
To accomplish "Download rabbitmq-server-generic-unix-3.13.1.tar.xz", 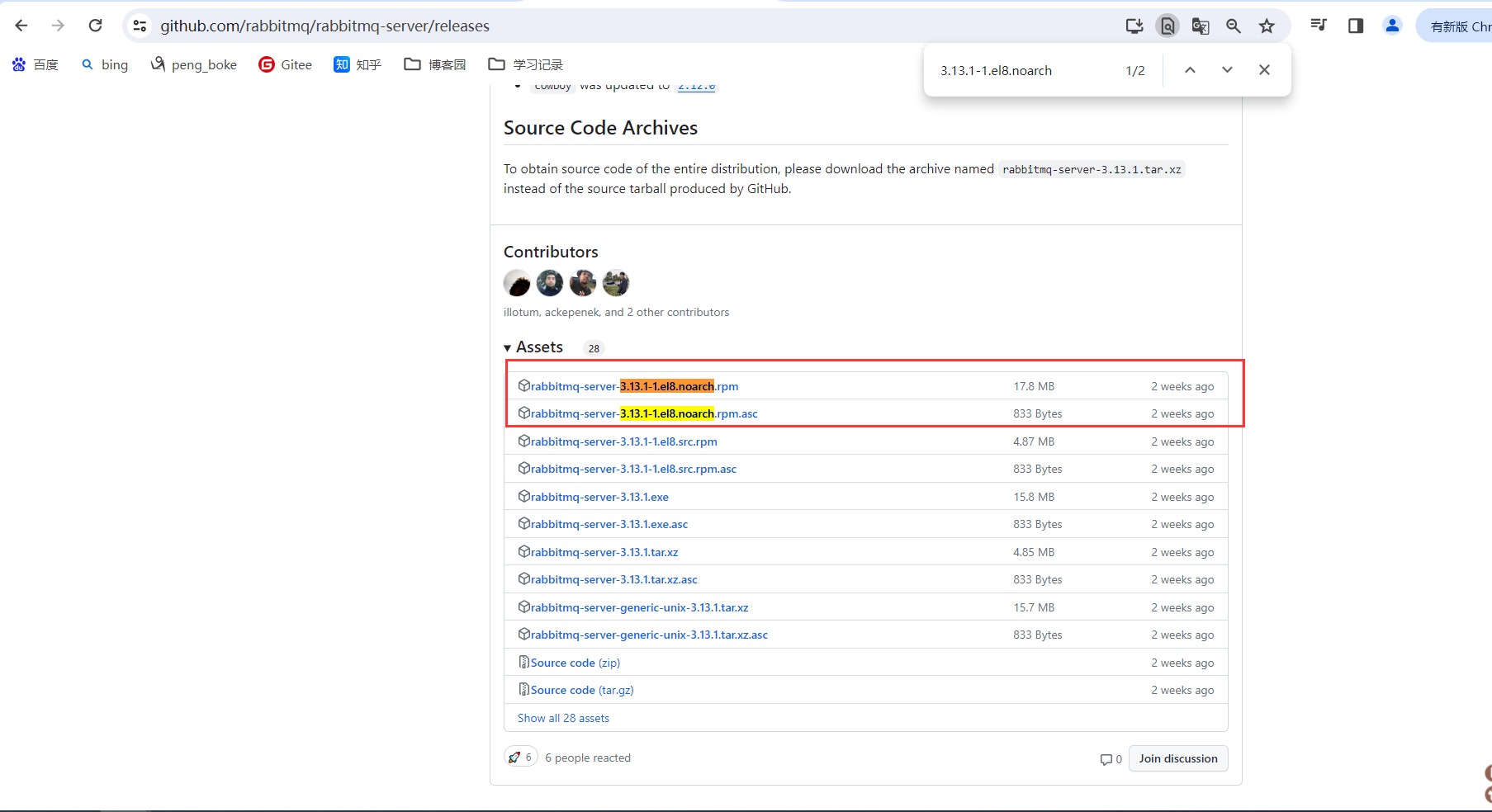I will click(639, 607).
